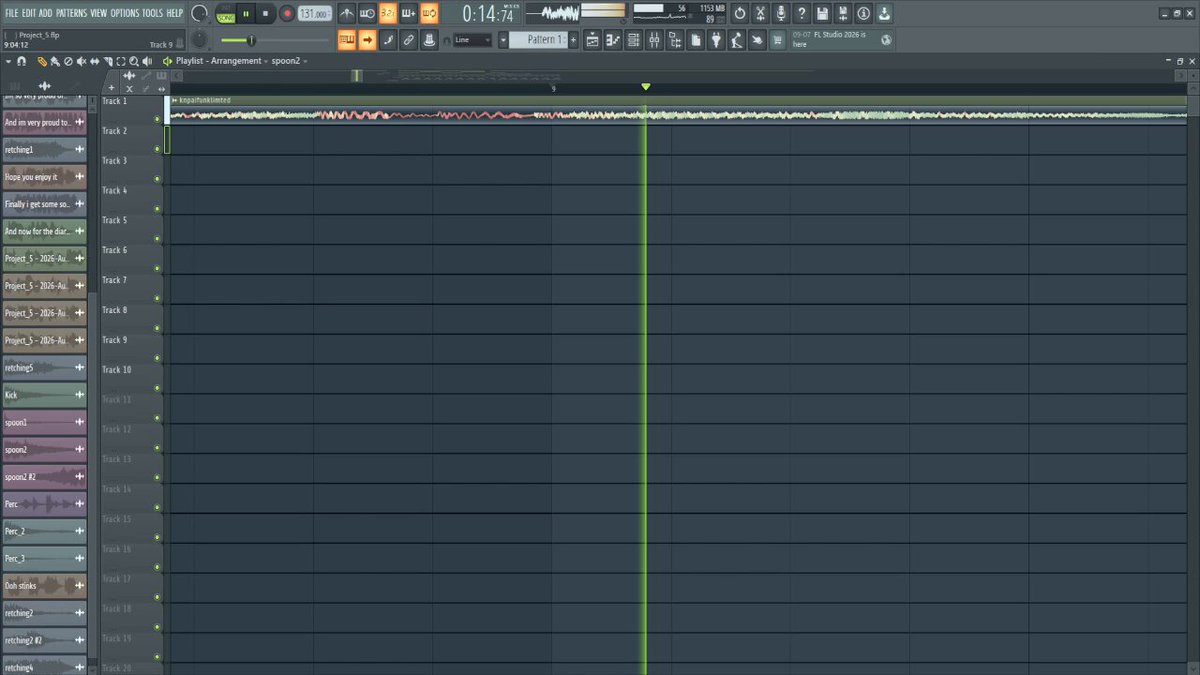Viewport: 1200px width, 675px height.
Task: Open the FILE menu
Action: coord(12,13)
